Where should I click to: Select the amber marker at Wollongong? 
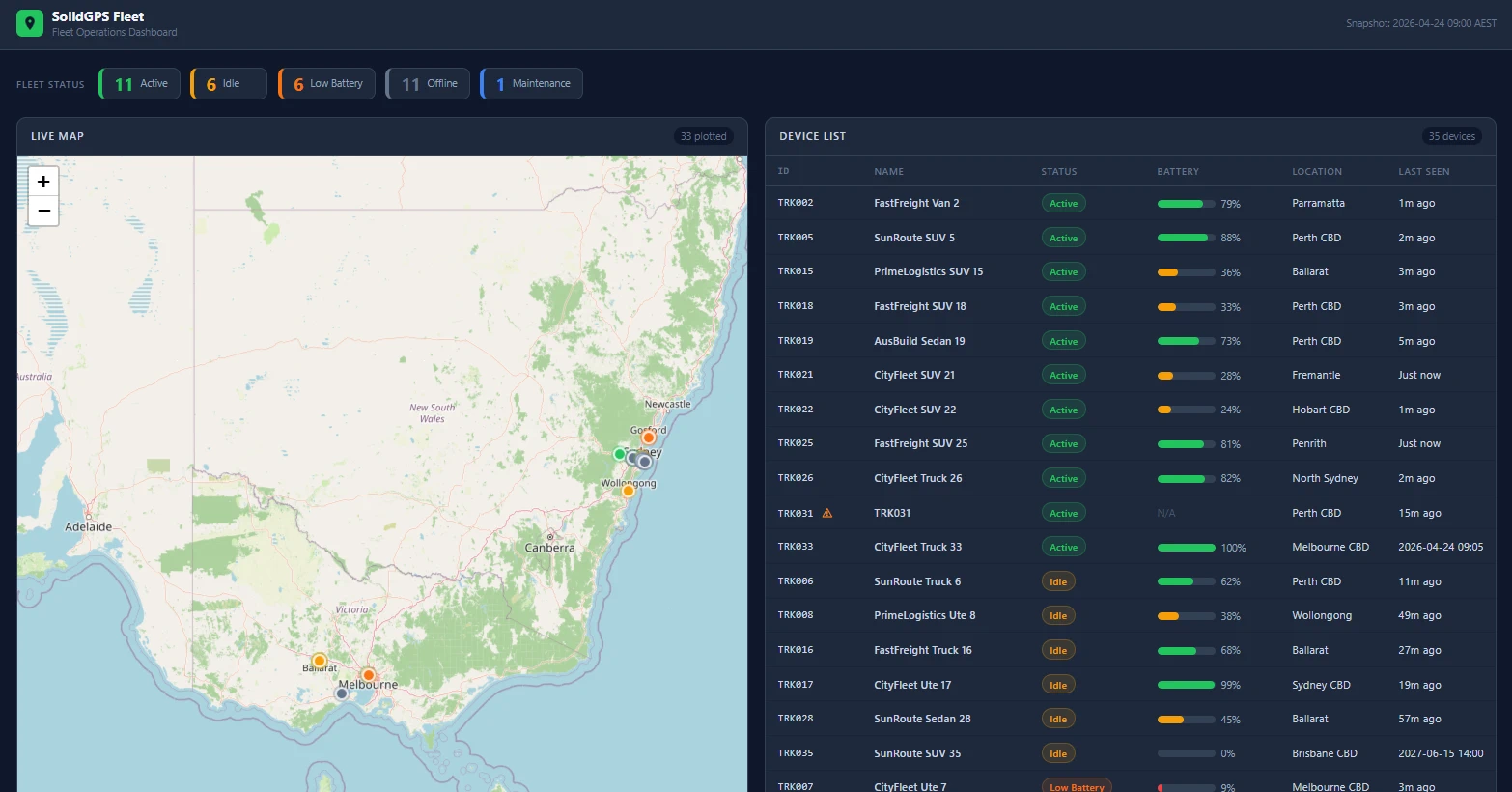[x=629, y=491]
